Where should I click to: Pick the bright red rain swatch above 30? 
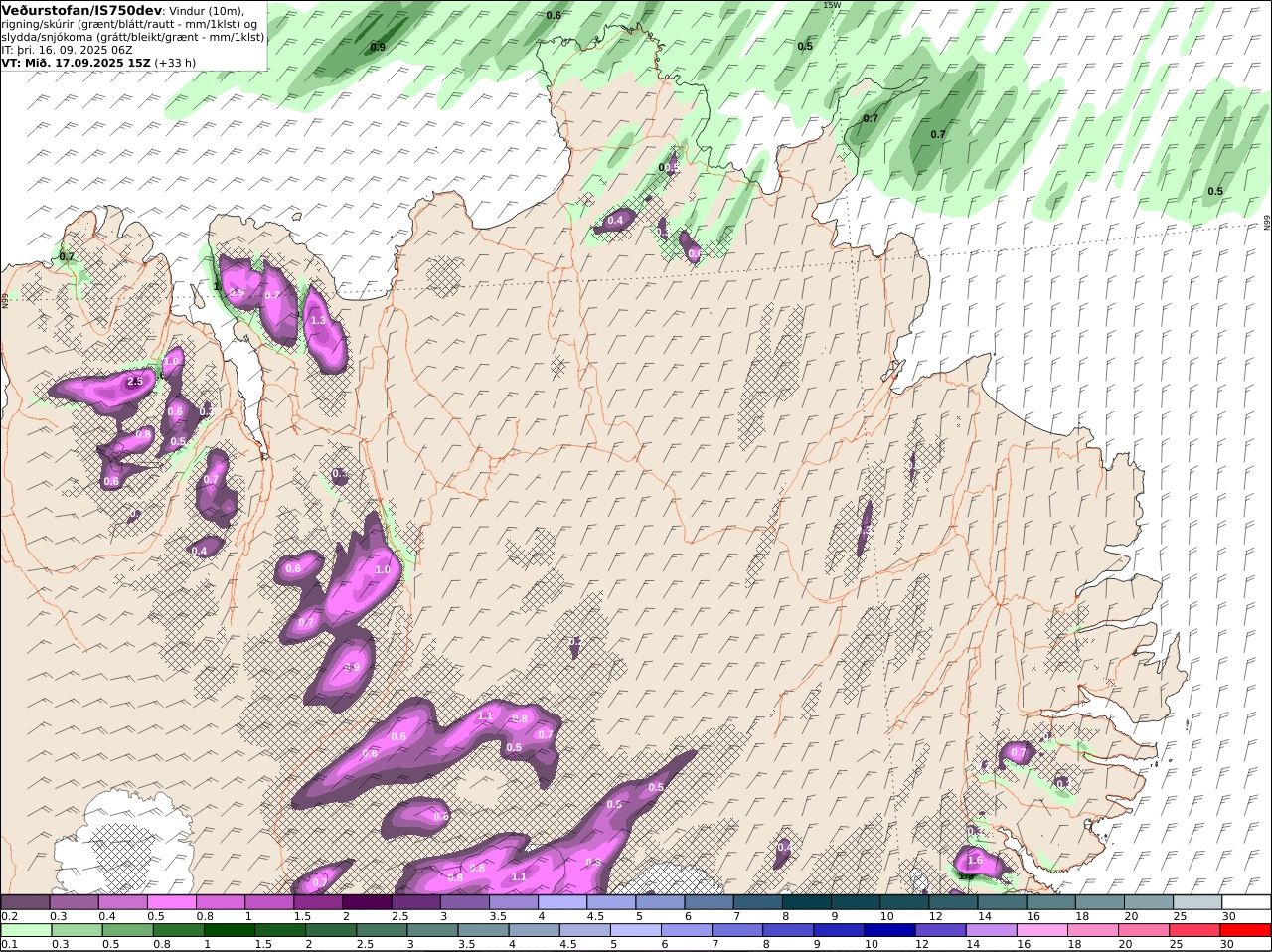[x=1246, y=931]
